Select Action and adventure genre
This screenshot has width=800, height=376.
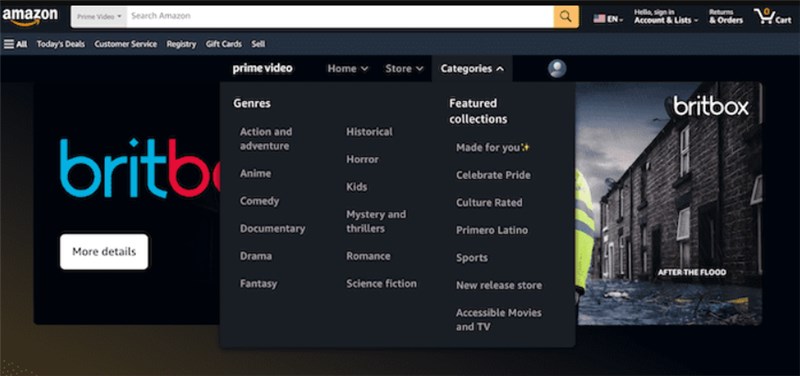pyautogui.click(x=266, y=139)
